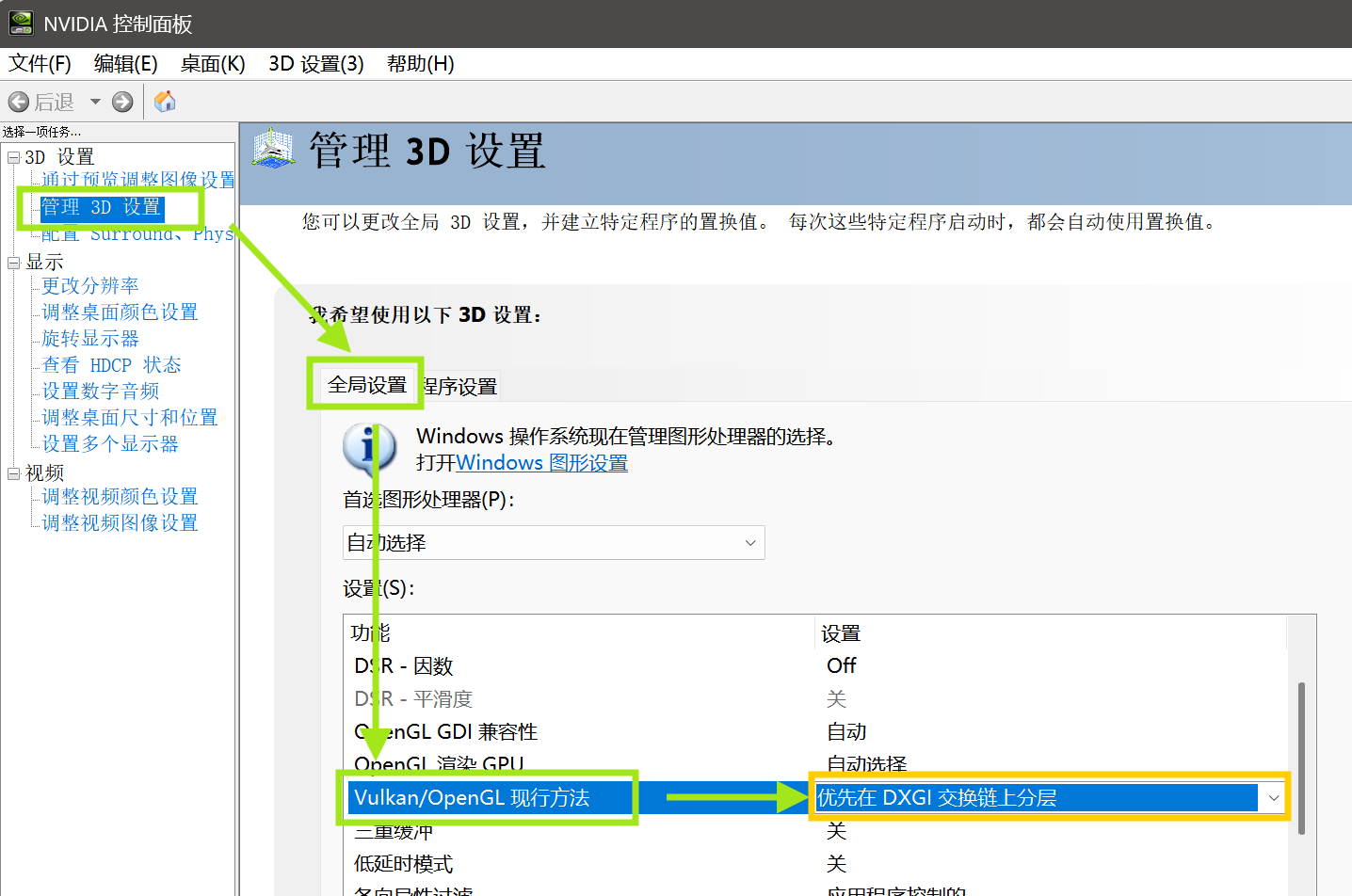Image resolution: width=1352 pixels, height=896 pixels.
Task: Switch to the 程序设置 tab
Action: 459,387
